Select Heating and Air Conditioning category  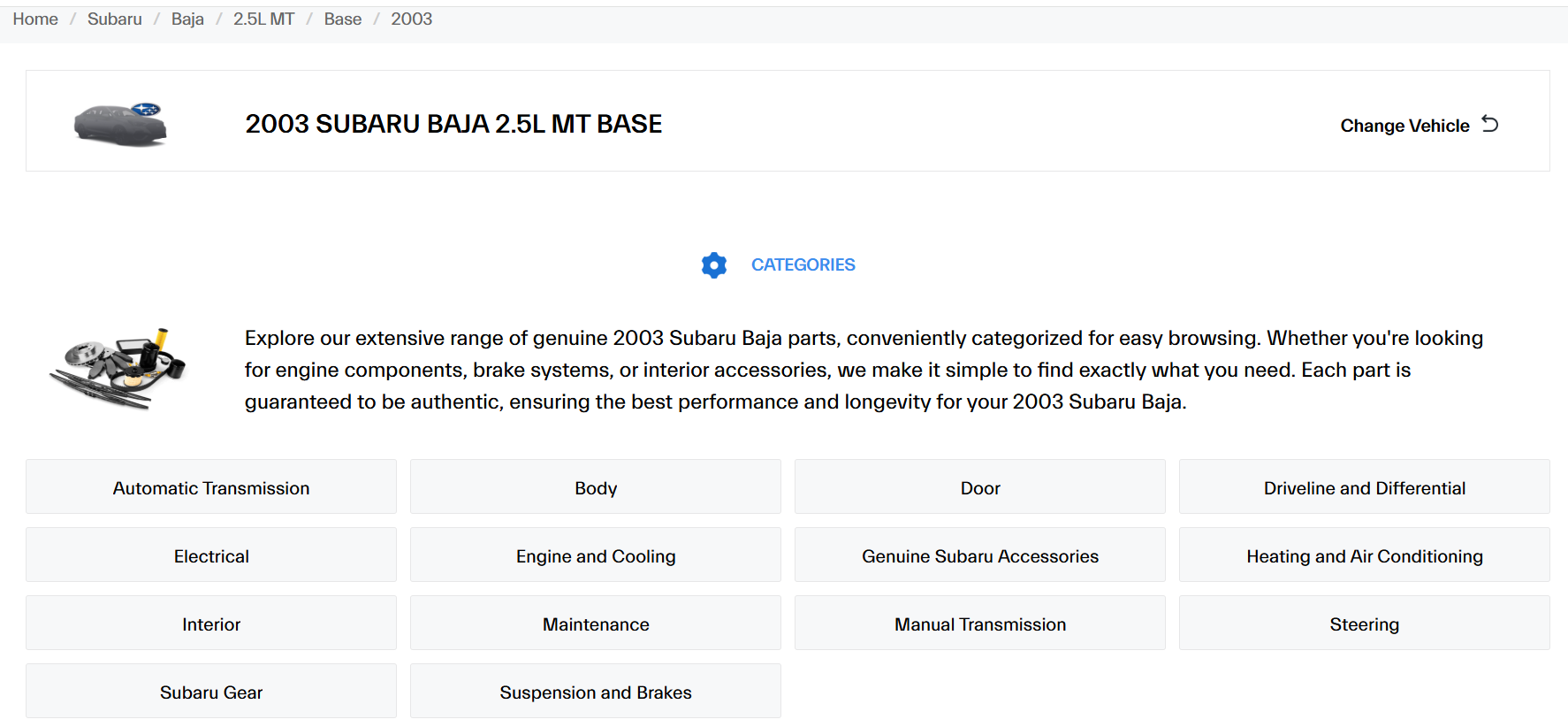(x=1364, y=555)
